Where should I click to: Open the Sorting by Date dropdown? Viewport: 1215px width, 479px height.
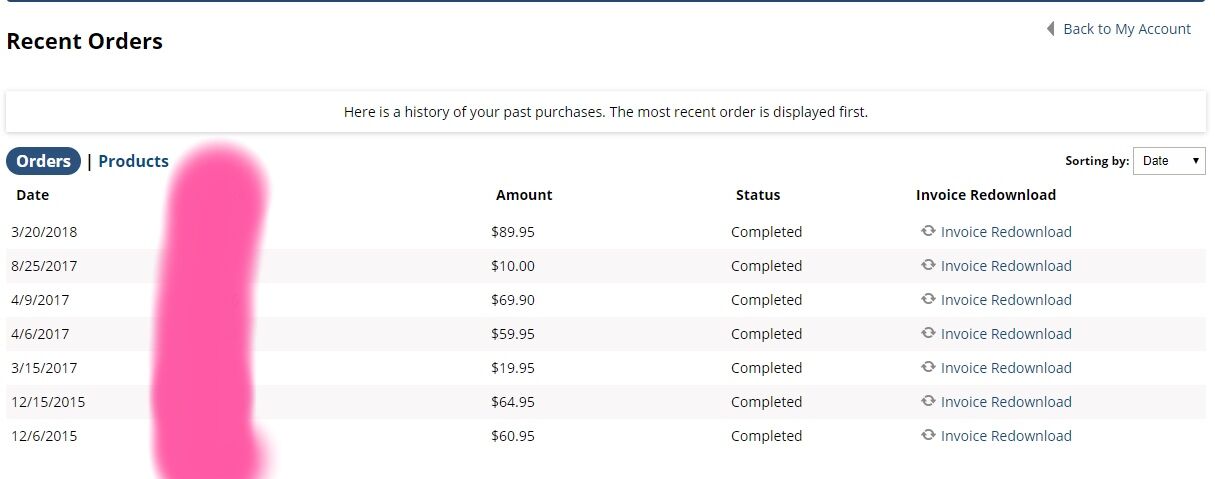click(x=1169, y=161)
